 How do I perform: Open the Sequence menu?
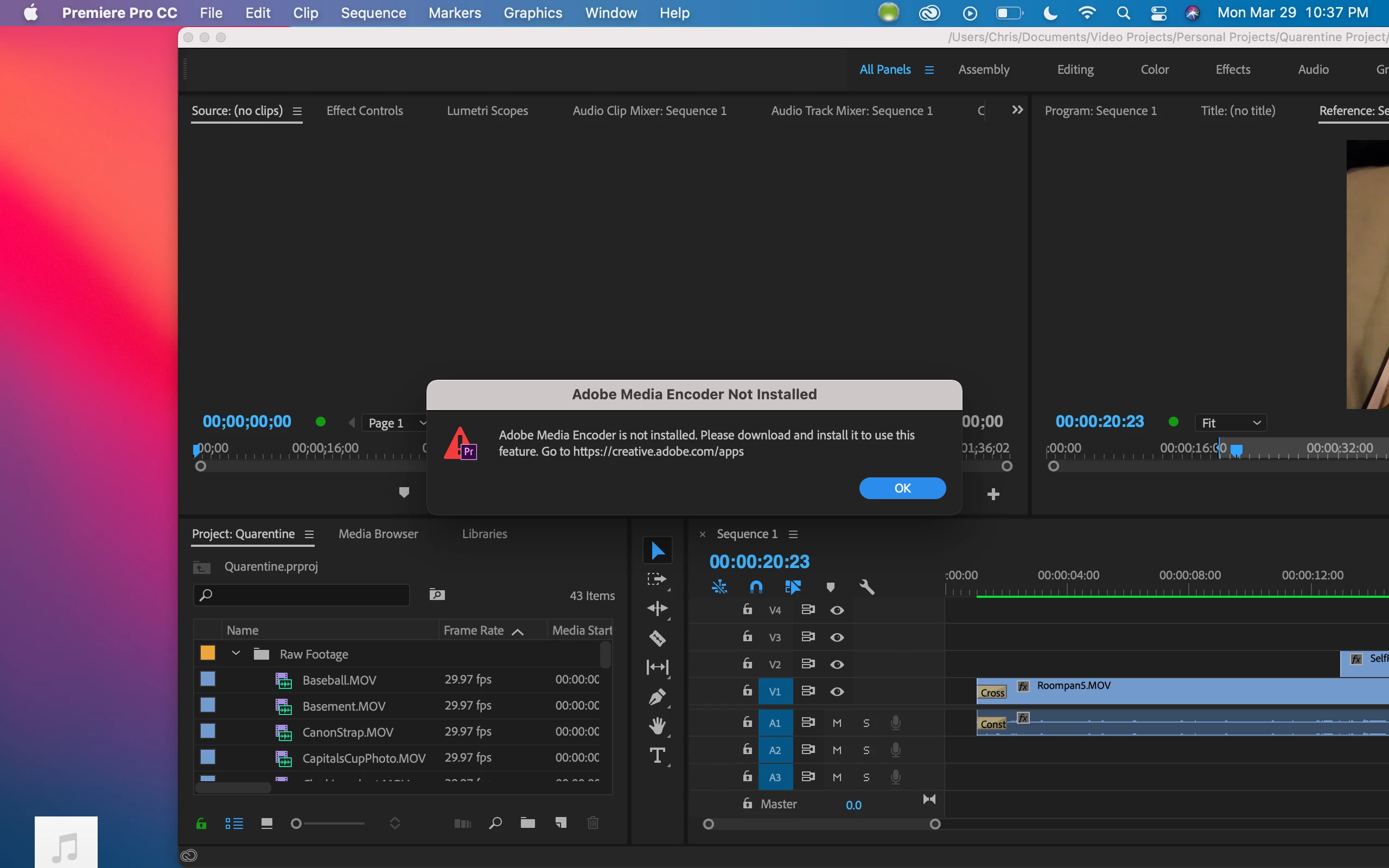(x=373, y=12)
